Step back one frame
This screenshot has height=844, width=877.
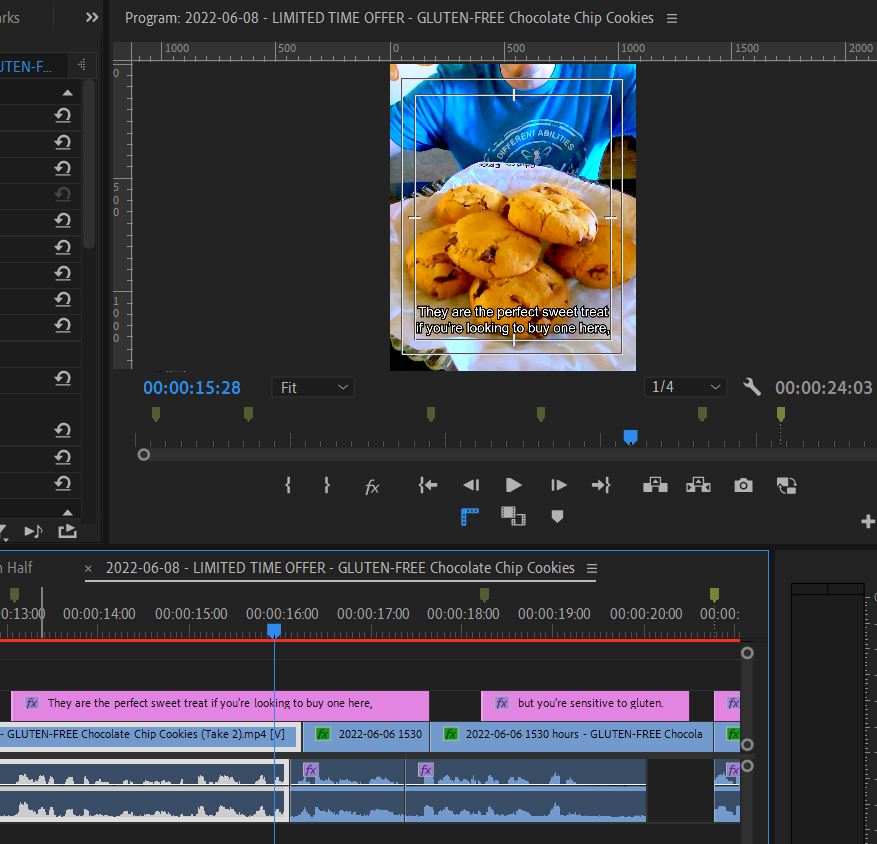click(x=471, y=485)
